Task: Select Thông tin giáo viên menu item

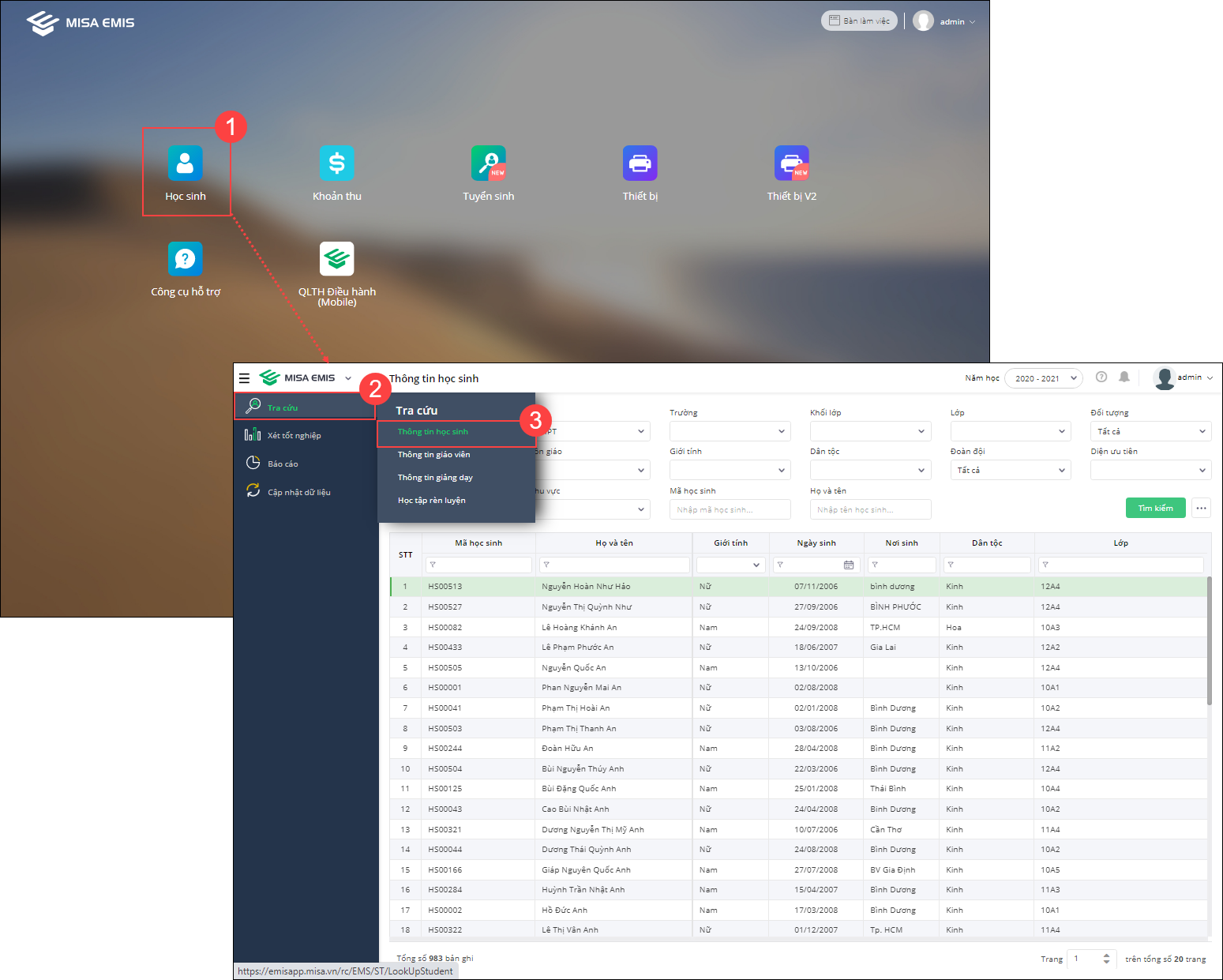Action: (x=433, y=455)
